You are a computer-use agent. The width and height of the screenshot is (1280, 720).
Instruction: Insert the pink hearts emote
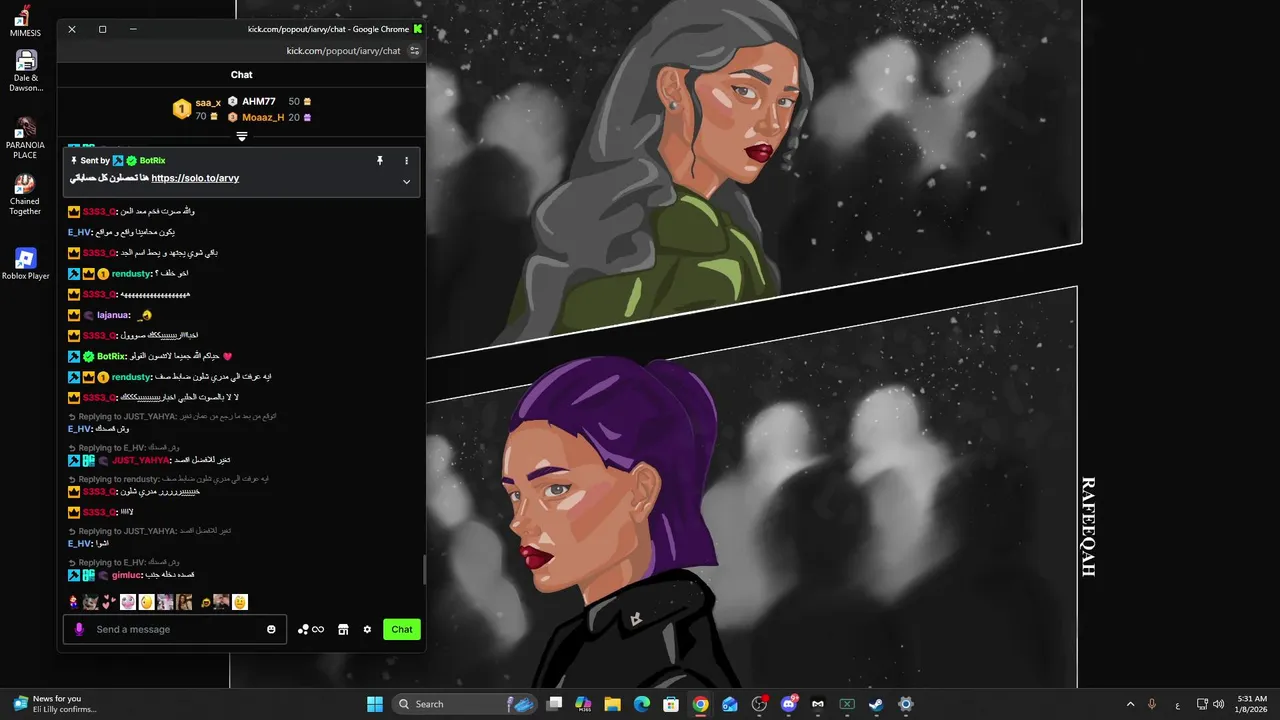[108, 602]
